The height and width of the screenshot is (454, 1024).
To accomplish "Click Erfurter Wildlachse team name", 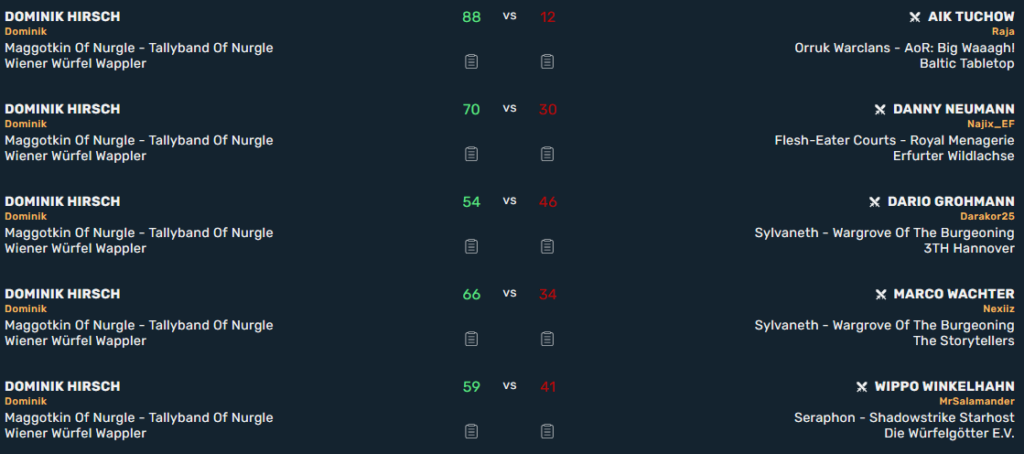I will click(954, 156).
